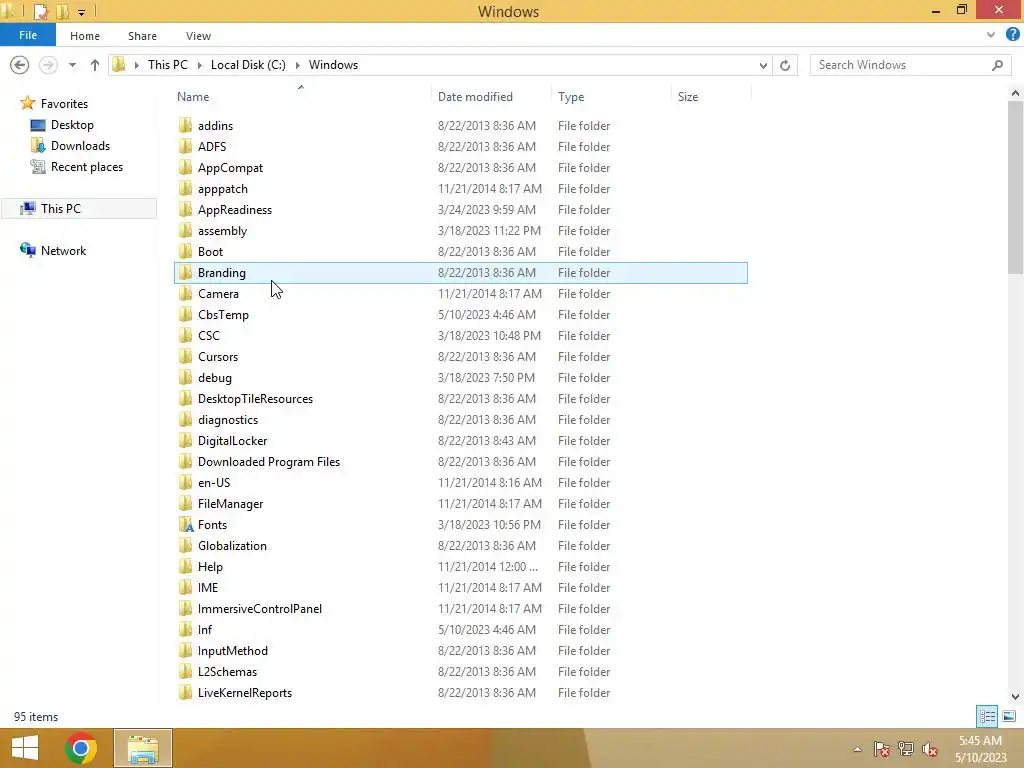
Task: Select the addins folder icon
Action: point(185,125)
